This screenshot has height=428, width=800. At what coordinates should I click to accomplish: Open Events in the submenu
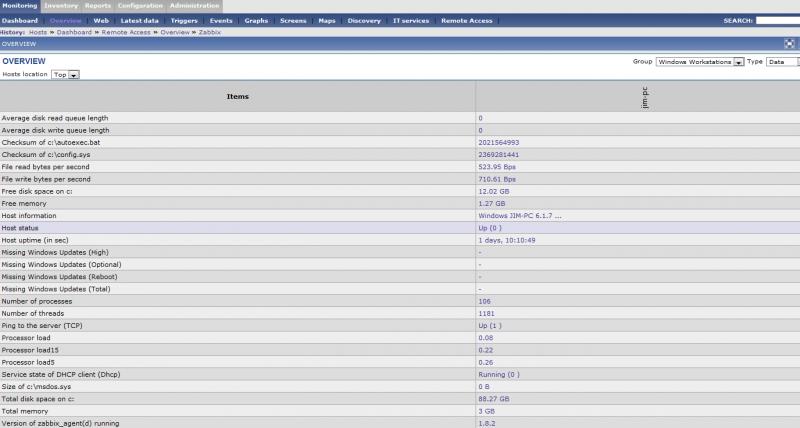[221, 21]
